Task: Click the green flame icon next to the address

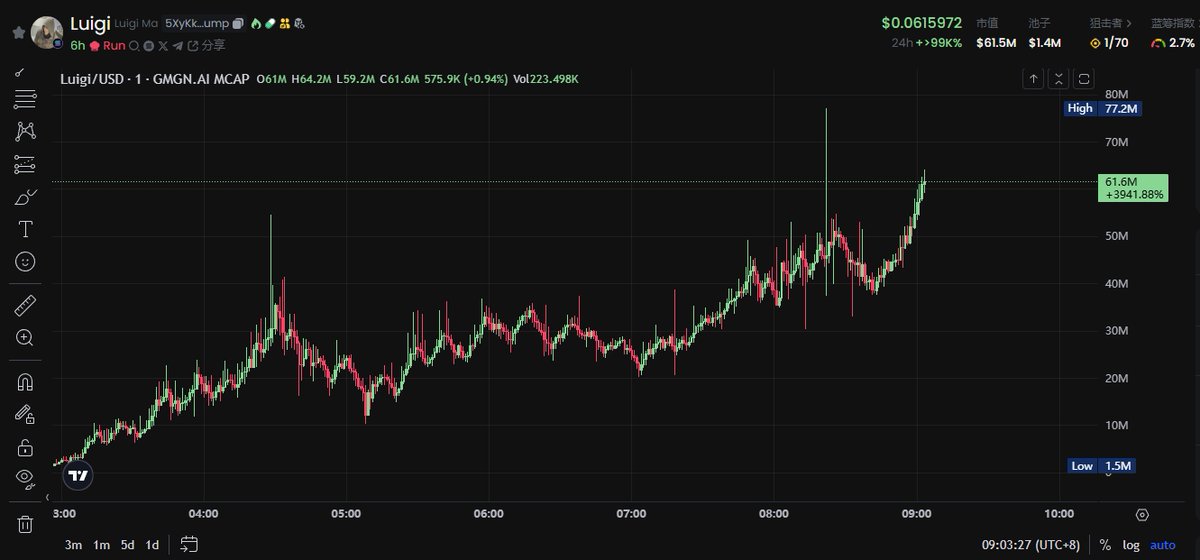Action: (x=256, y=24)
